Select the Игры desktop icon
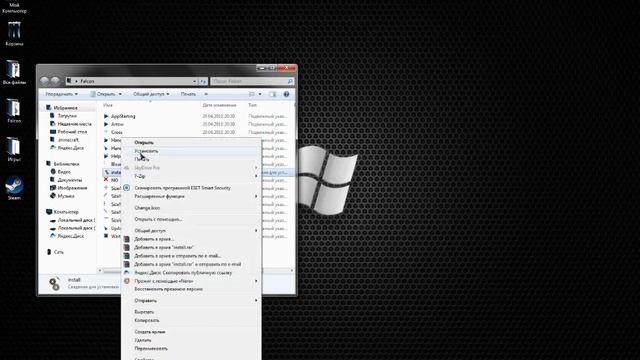The width and height of the screenshot is (640, 360). 14,149
